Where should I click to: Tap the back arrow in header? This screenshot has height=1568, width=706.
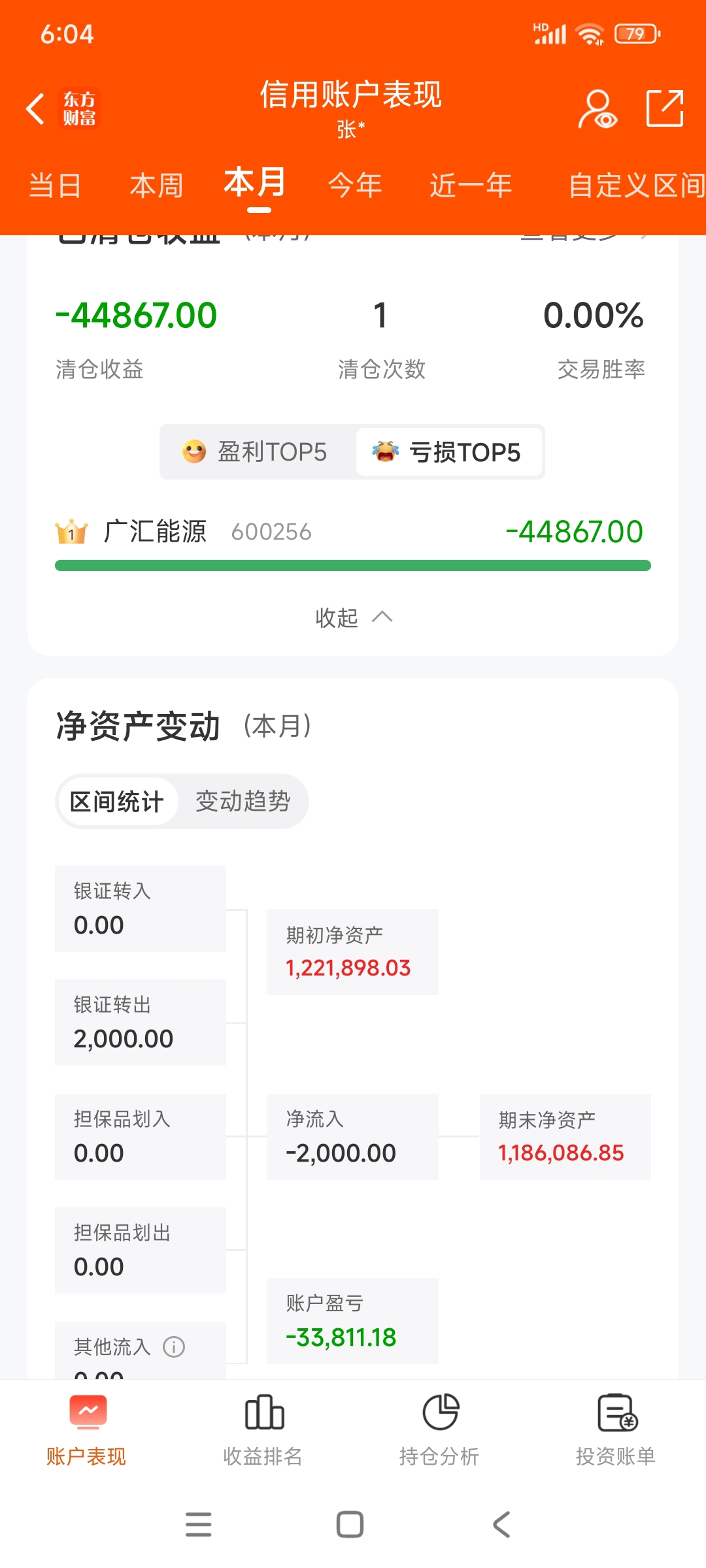35,108
